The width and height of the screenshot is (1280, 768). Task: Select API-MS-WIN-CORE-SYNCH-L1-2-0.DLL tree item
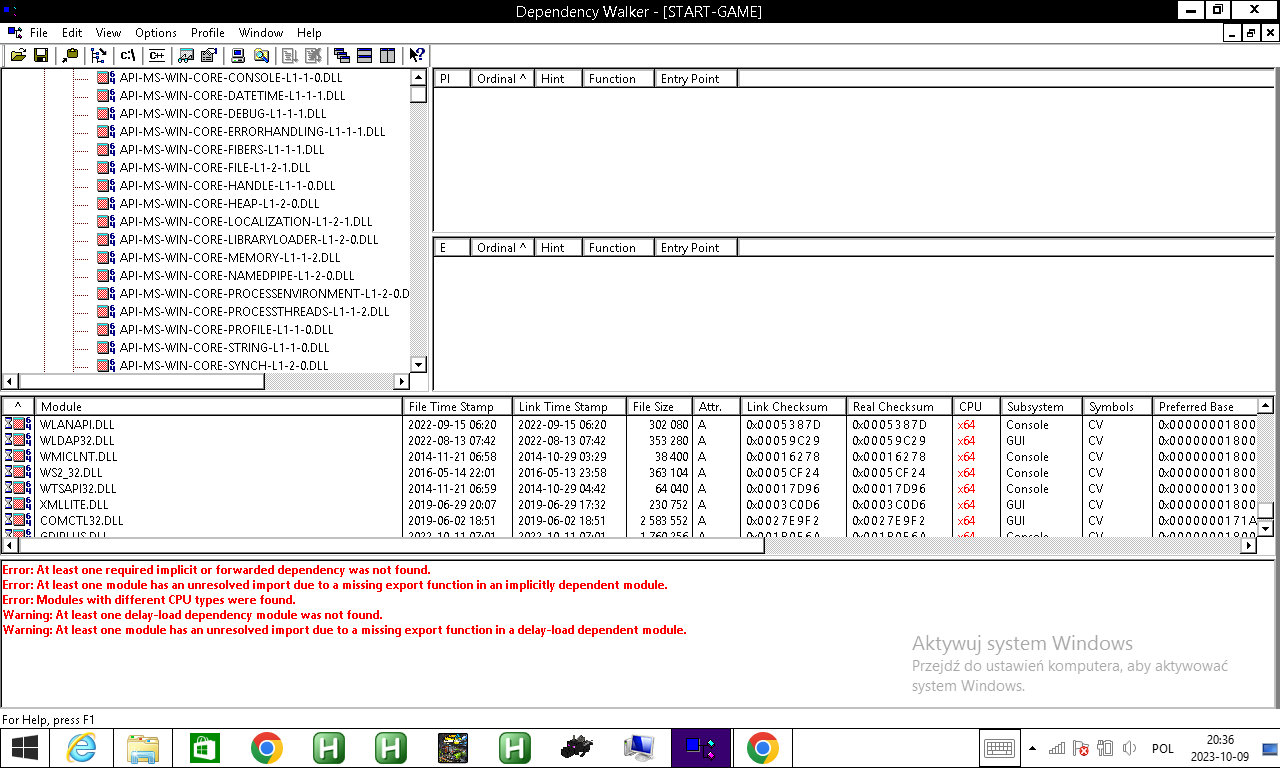224,366
